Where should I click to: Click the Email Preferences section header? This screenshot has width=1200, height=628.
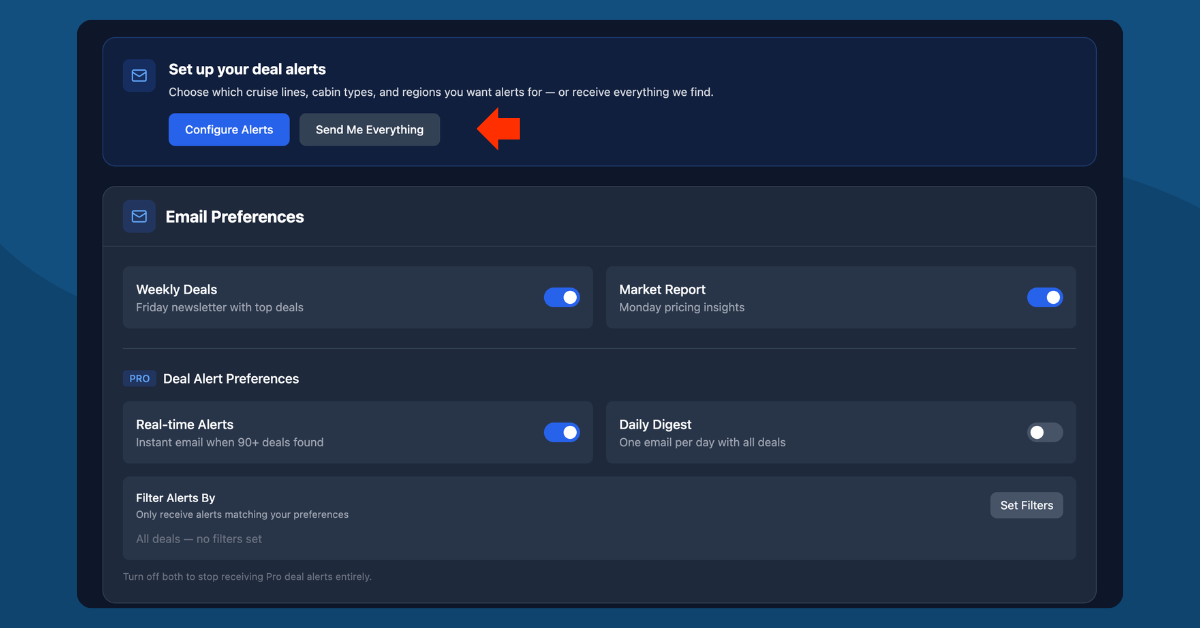(x=234, y=216)
